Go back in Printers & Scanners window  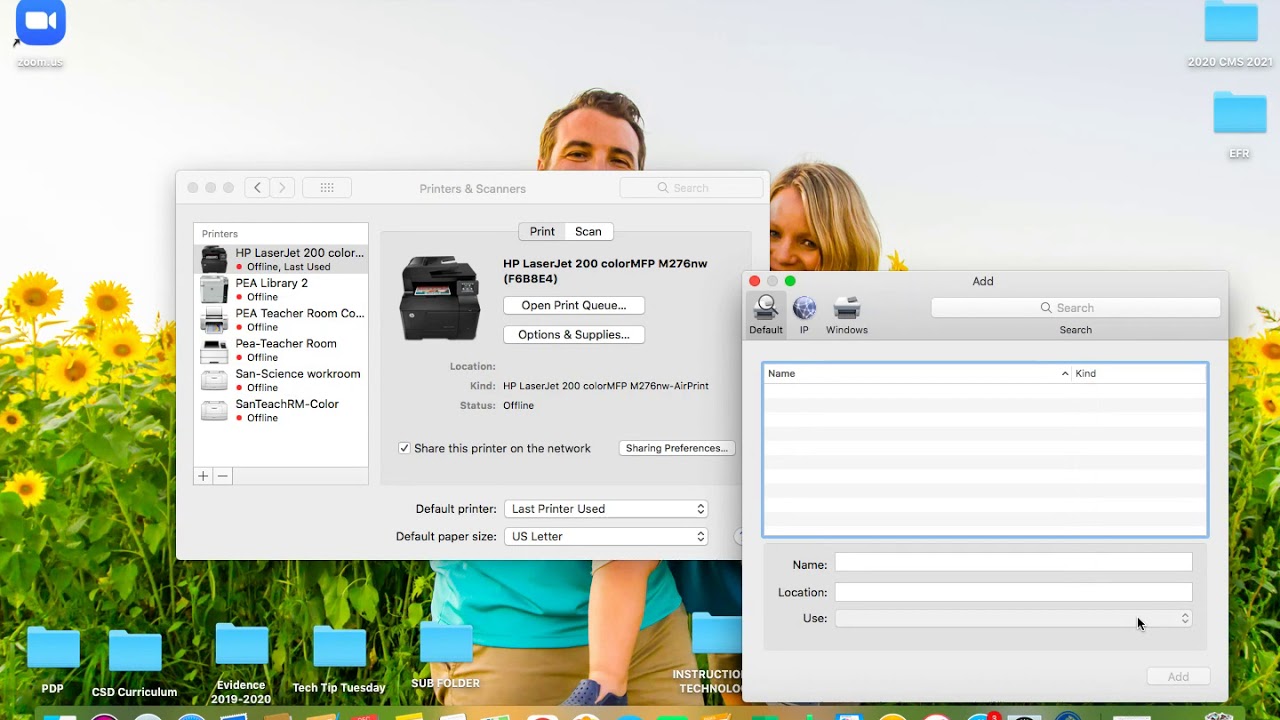(x=258, y=187)
